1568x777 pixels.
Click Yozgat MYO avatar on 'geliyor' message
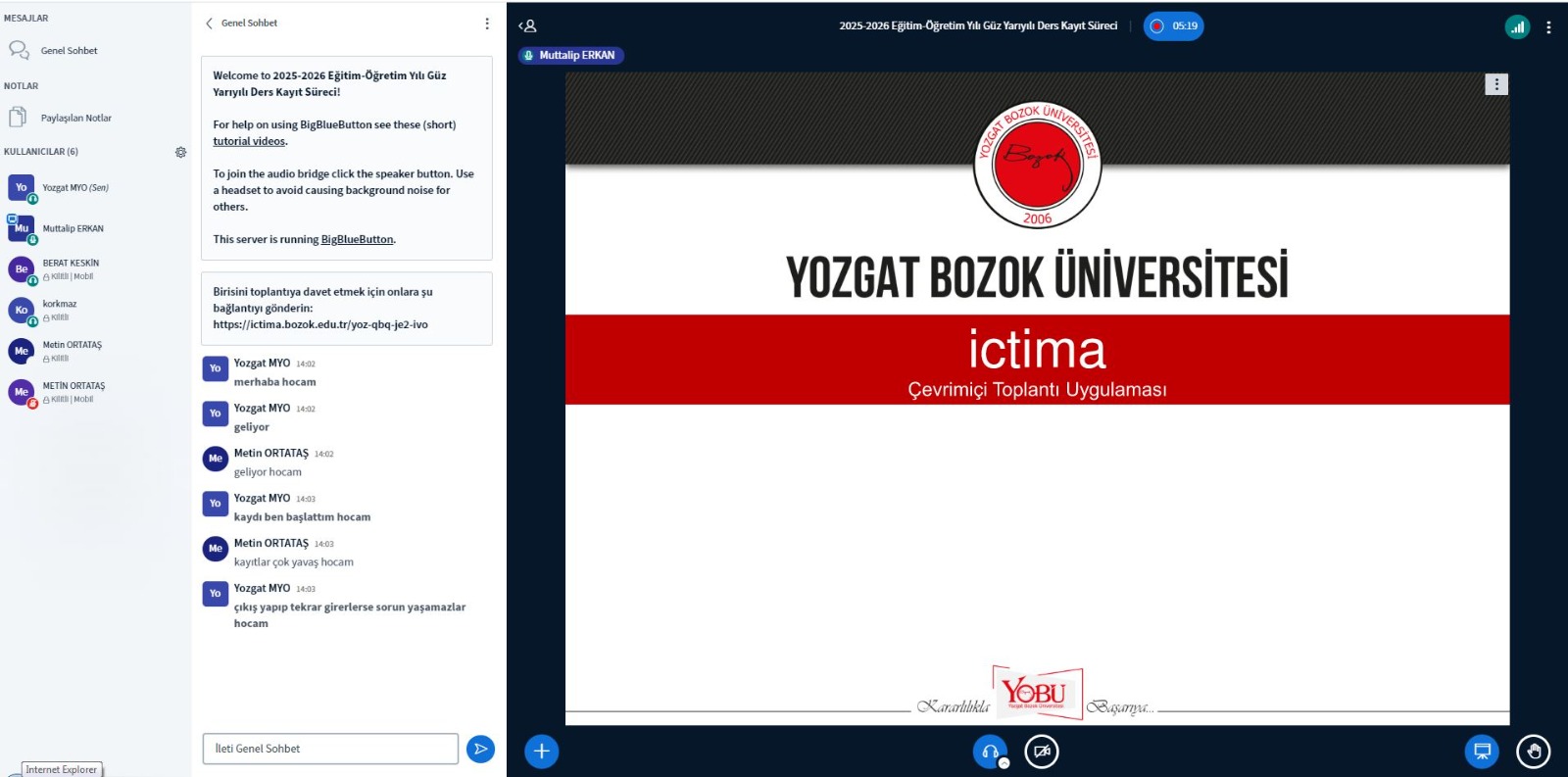click(x=216, y=413)
